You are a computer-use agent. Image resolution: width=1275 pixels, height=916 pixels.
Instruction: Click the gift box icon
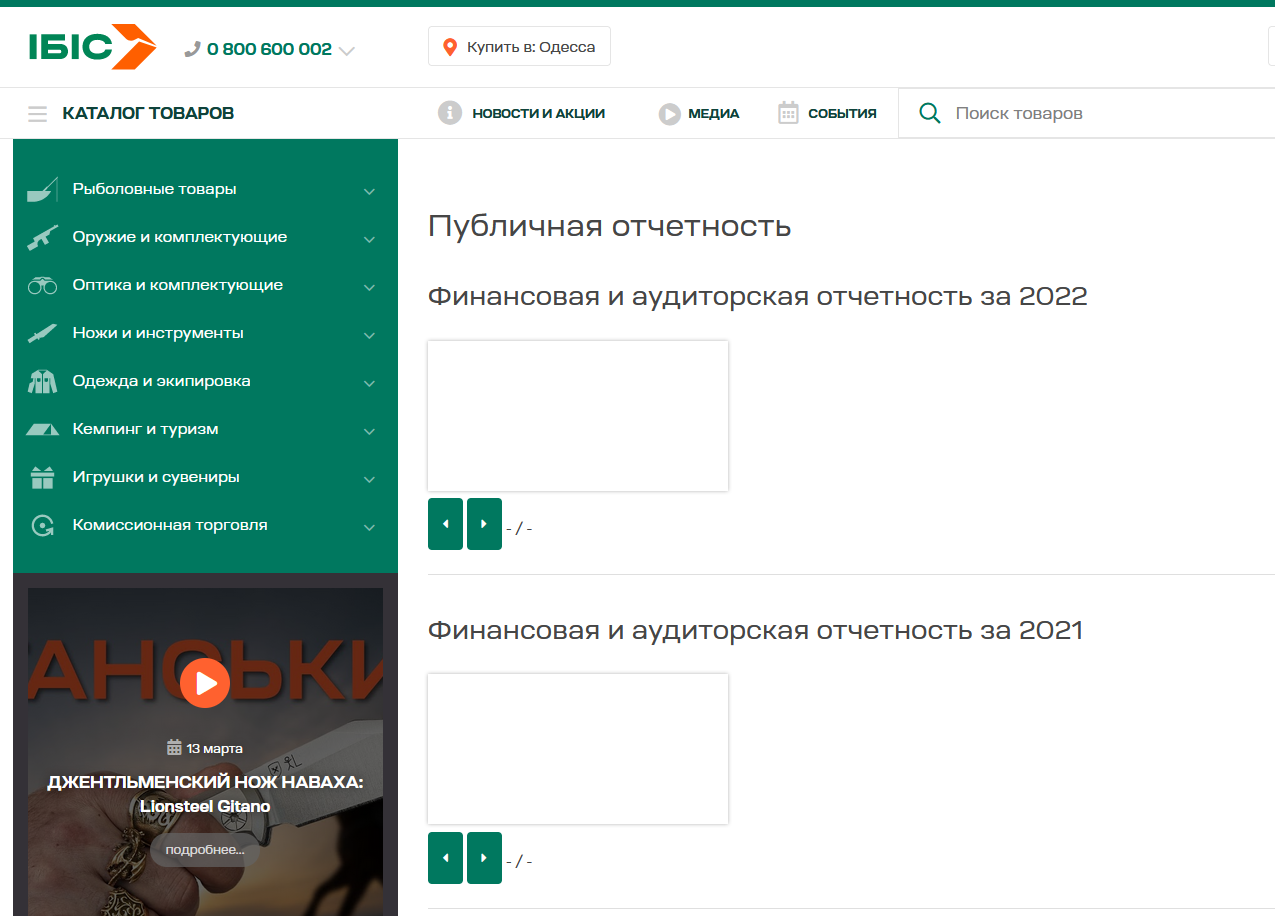[x=43, y=477]
